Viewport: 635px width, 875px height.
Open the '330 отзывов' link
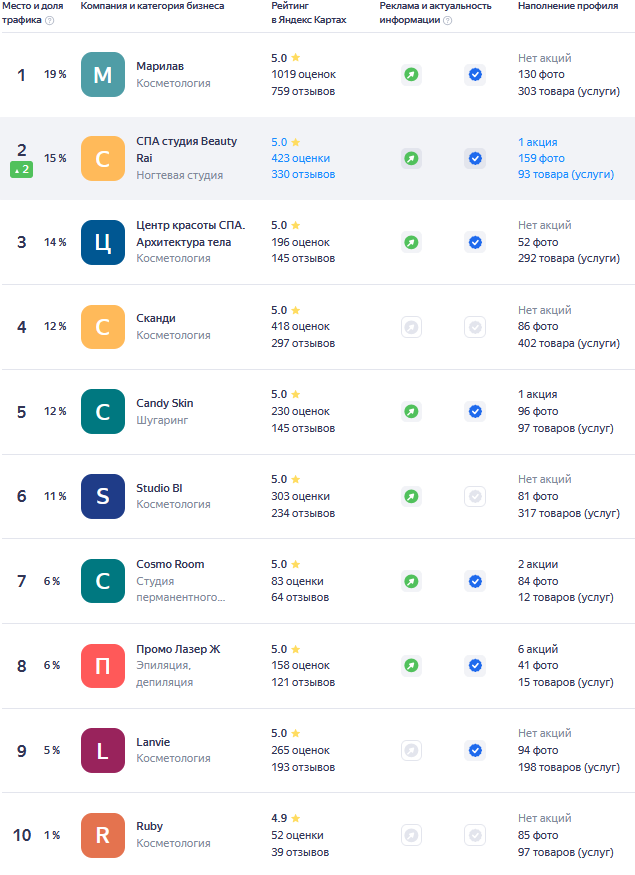[303, 175]
